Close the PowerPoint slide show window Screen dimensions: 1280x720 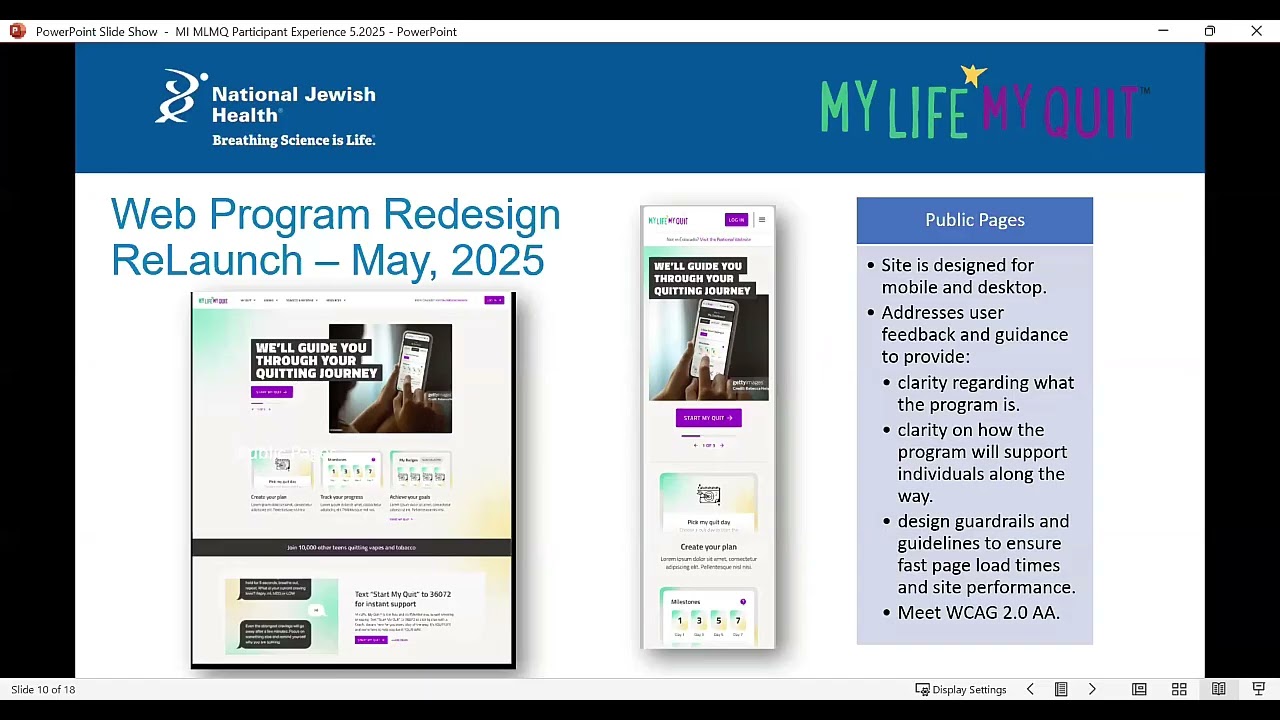click(1256, 31)
